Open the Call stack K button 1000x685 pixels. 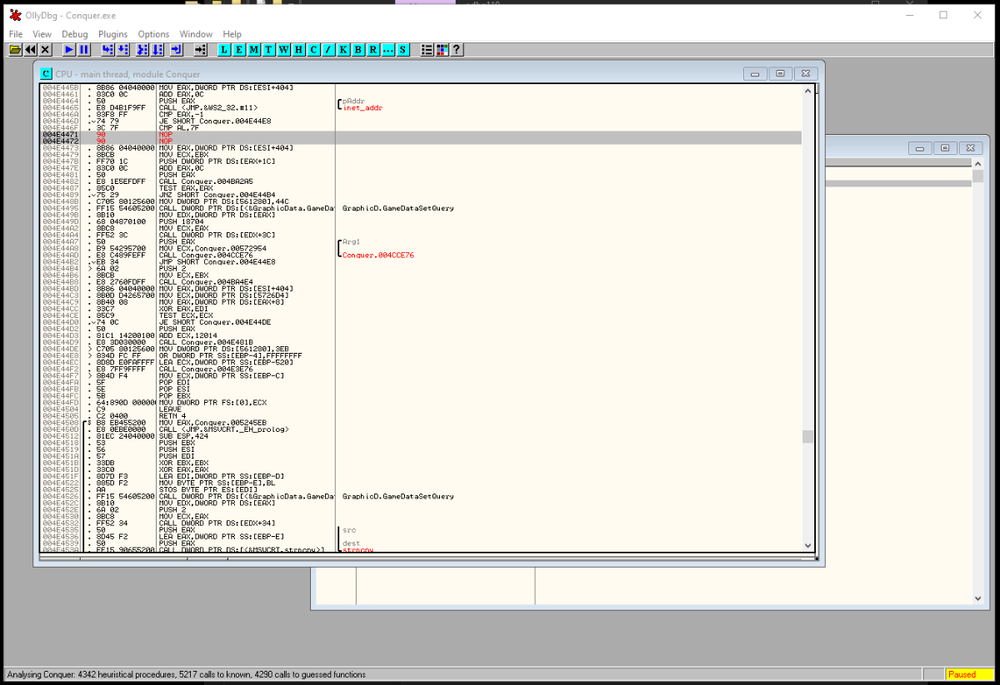(343, 49)
